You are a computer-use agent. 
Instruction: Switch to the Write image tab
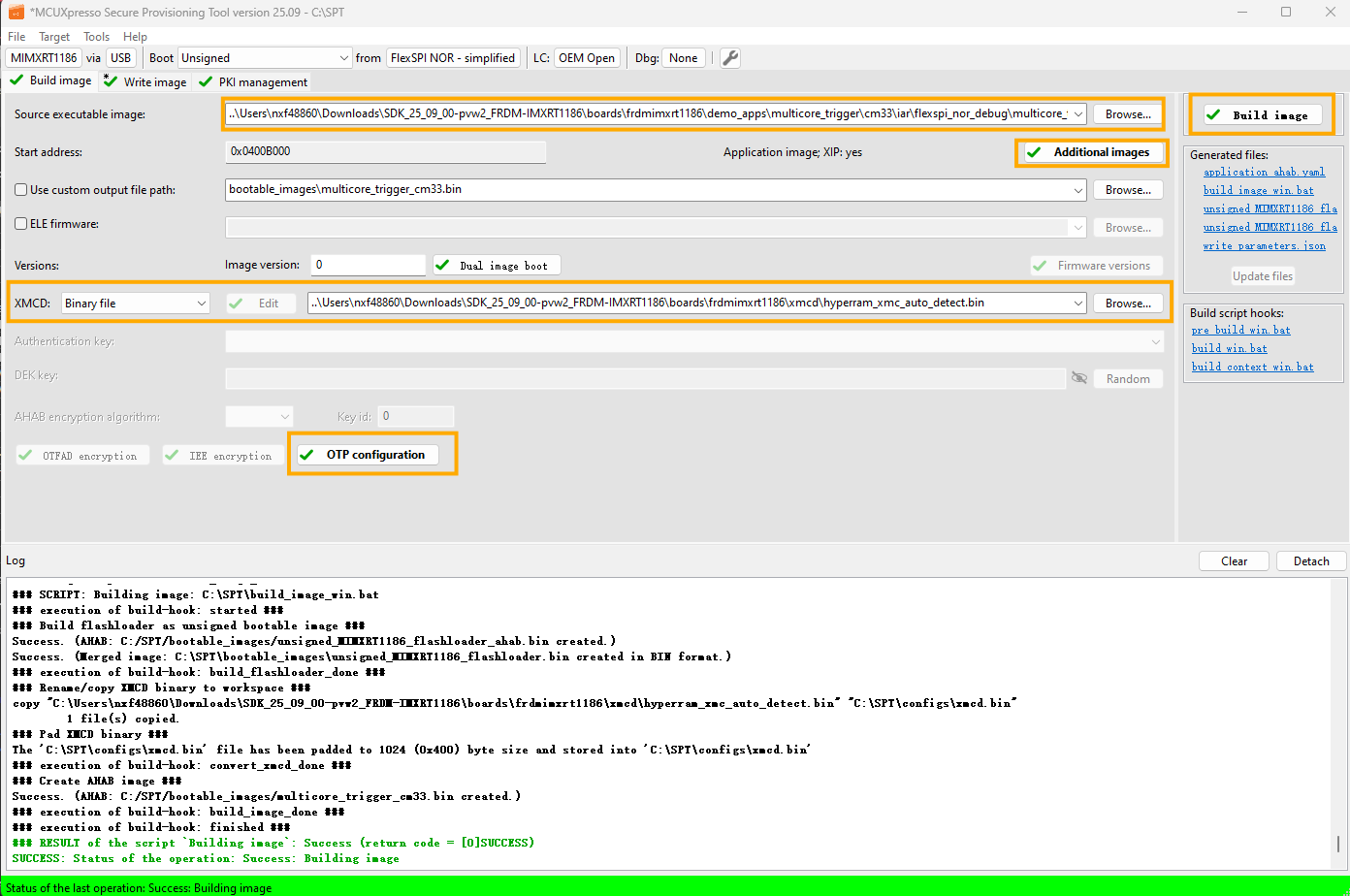click(x=146, y=82)
